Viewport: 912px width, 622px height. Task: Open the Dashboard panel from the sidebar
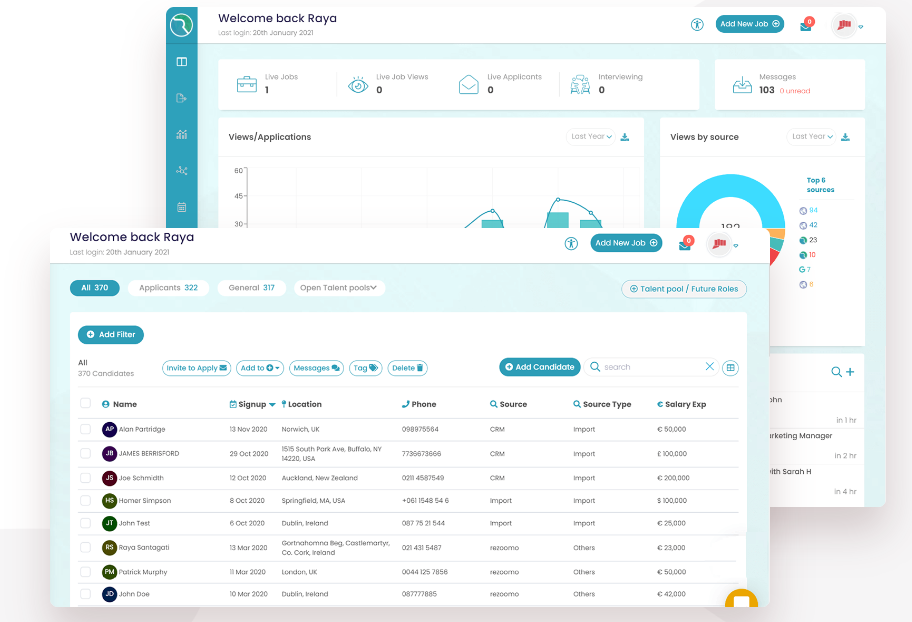click(x=181, y=61)
